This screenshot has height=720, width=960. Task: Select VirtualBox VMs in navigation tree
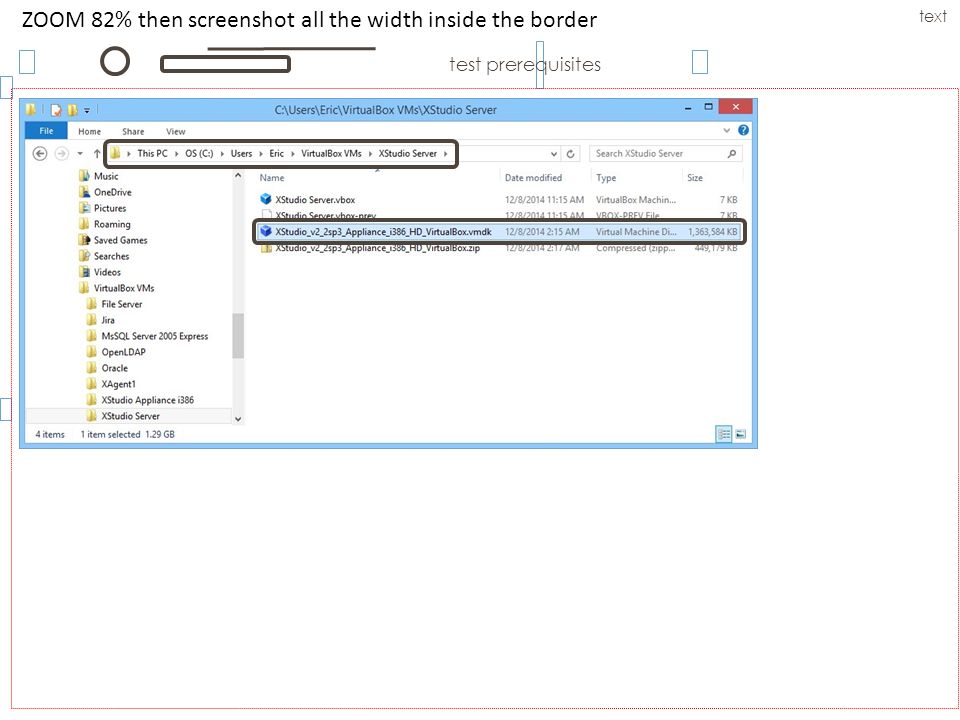[x=124, y=288]
